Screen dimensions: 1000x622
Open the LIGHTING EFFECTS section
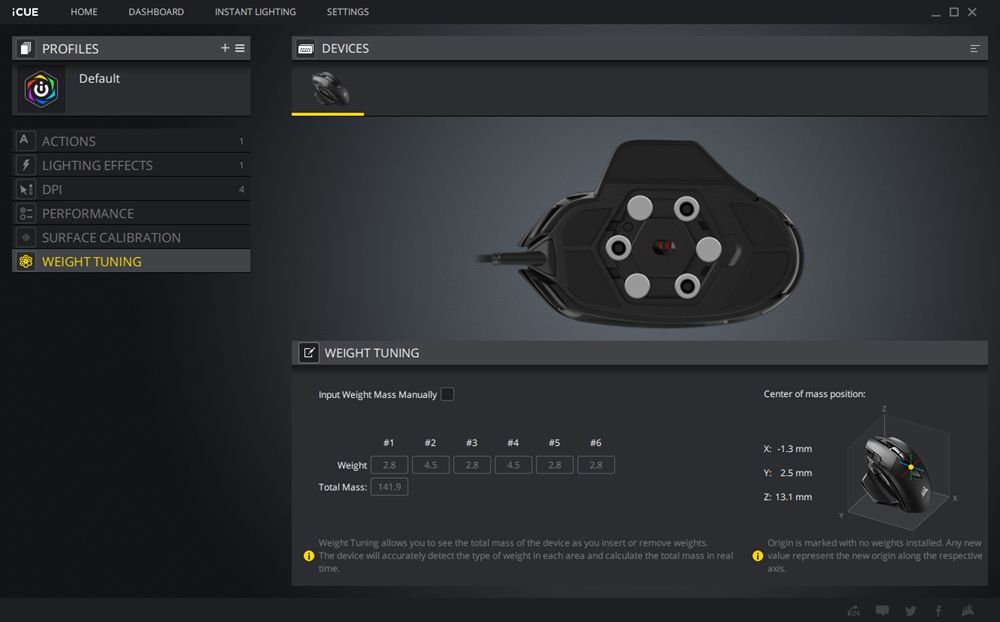[131, 165]
